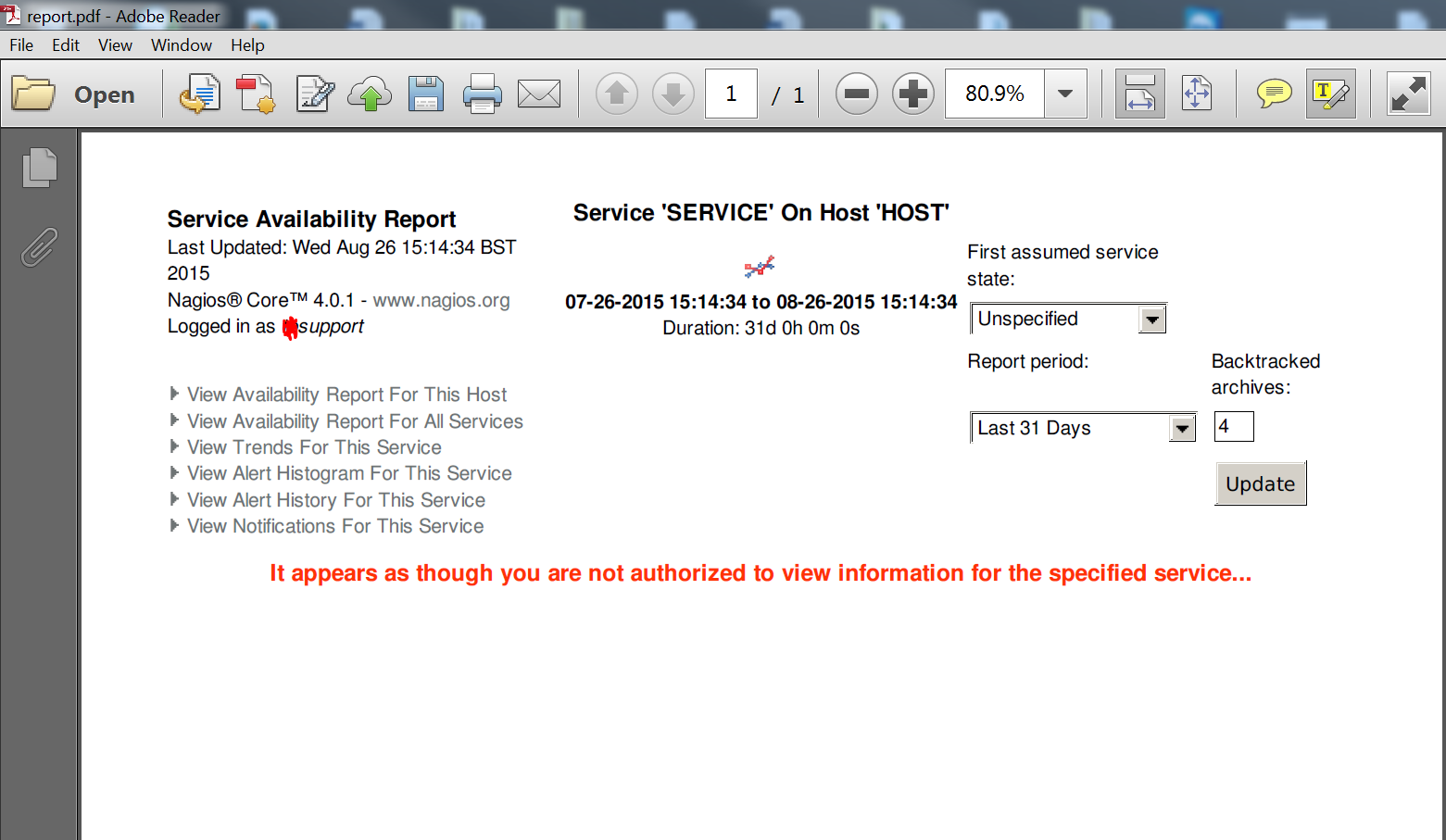Open the Window menu
Screen dimensions: 1446x840
coord(182,45)
